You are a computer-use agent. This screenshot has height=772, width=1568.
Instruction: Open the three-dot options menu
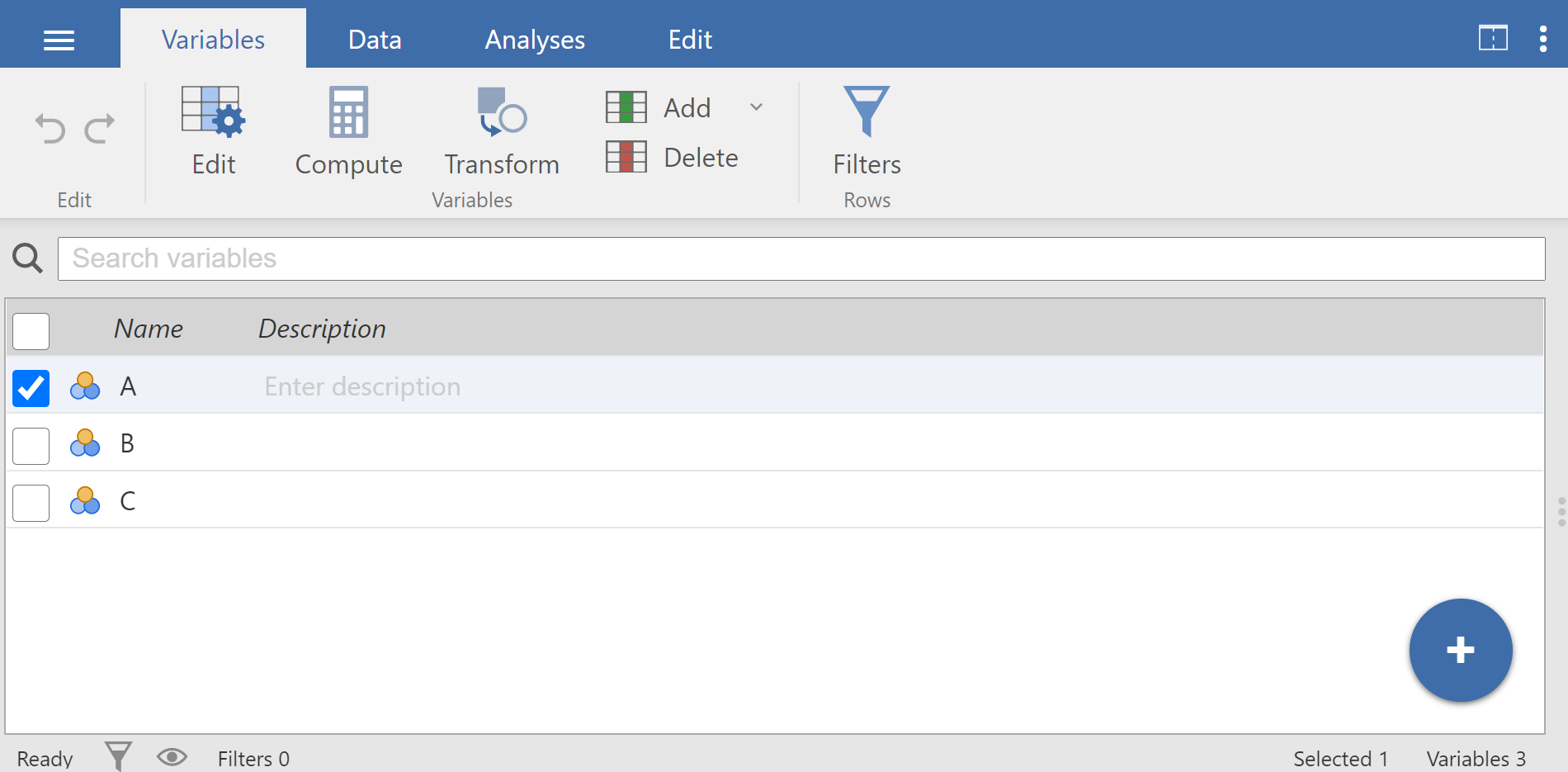1542,39
